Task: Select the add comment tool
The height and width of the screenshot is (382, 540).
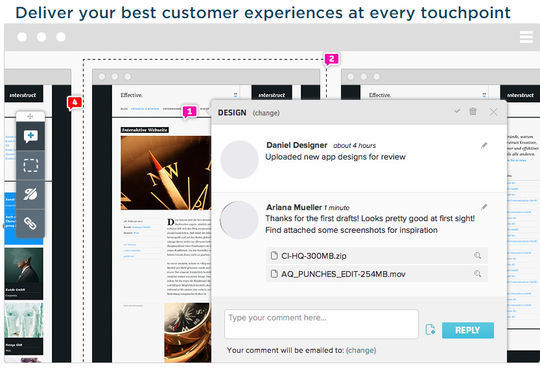Action: pyautogui.click(x=30, y=136)
